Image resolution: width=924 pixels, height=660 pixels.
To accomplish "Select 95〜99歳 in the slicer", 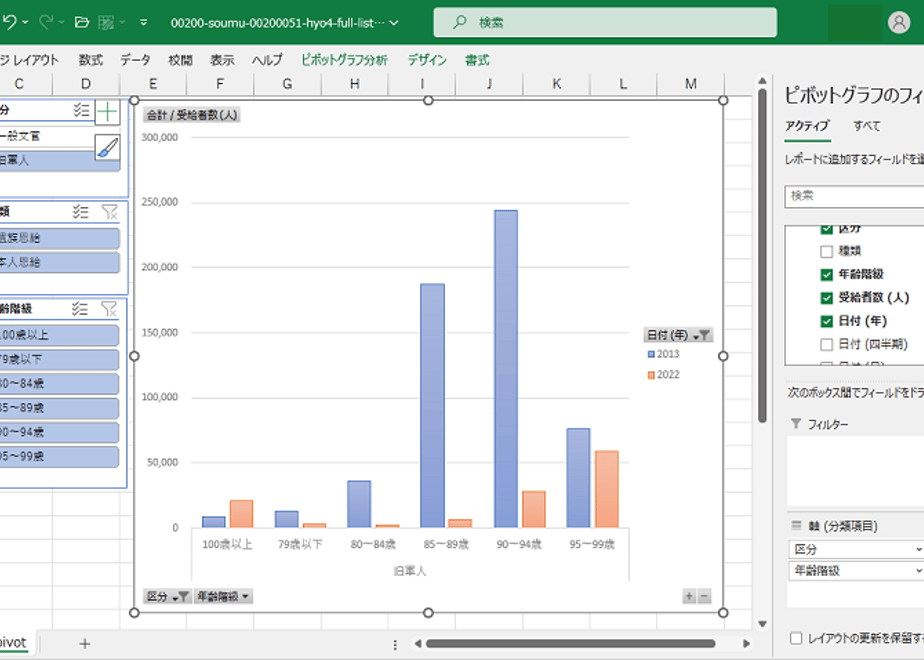I will [x=59, y=456].
